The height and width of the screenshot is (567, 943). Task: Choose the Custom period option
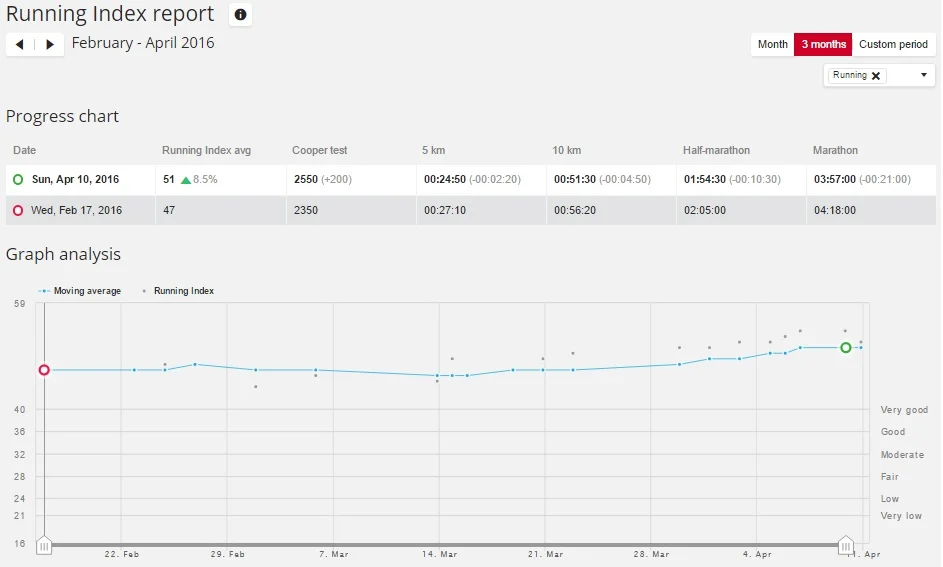pyautogui.click(x=893, y=45)
